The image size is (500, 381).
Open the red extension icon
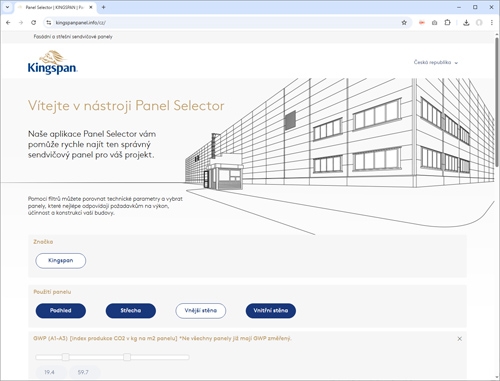tap(422, 23)
